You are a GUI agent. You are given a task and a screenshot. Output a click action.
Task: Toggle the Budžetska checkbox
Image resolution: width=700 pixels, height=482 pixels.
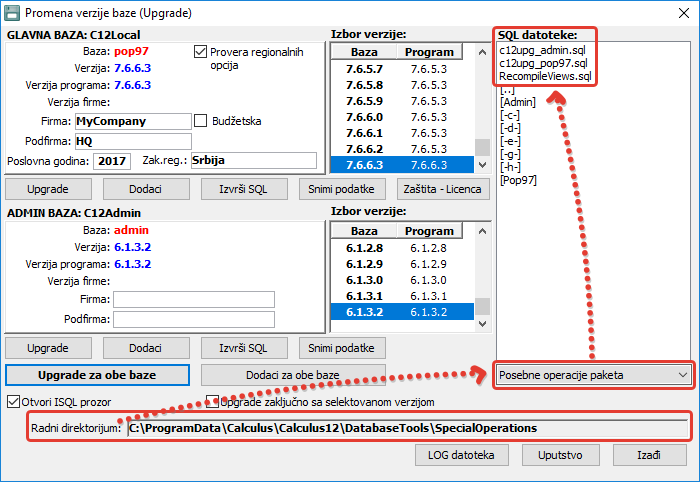tap(201, 121)
